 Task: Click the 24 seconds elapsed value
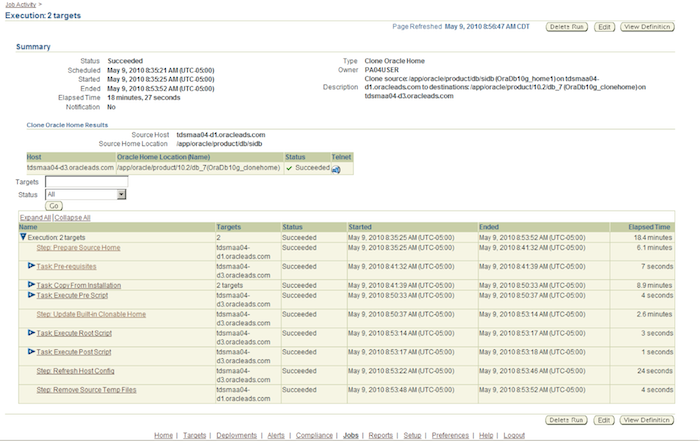(655, 371)
